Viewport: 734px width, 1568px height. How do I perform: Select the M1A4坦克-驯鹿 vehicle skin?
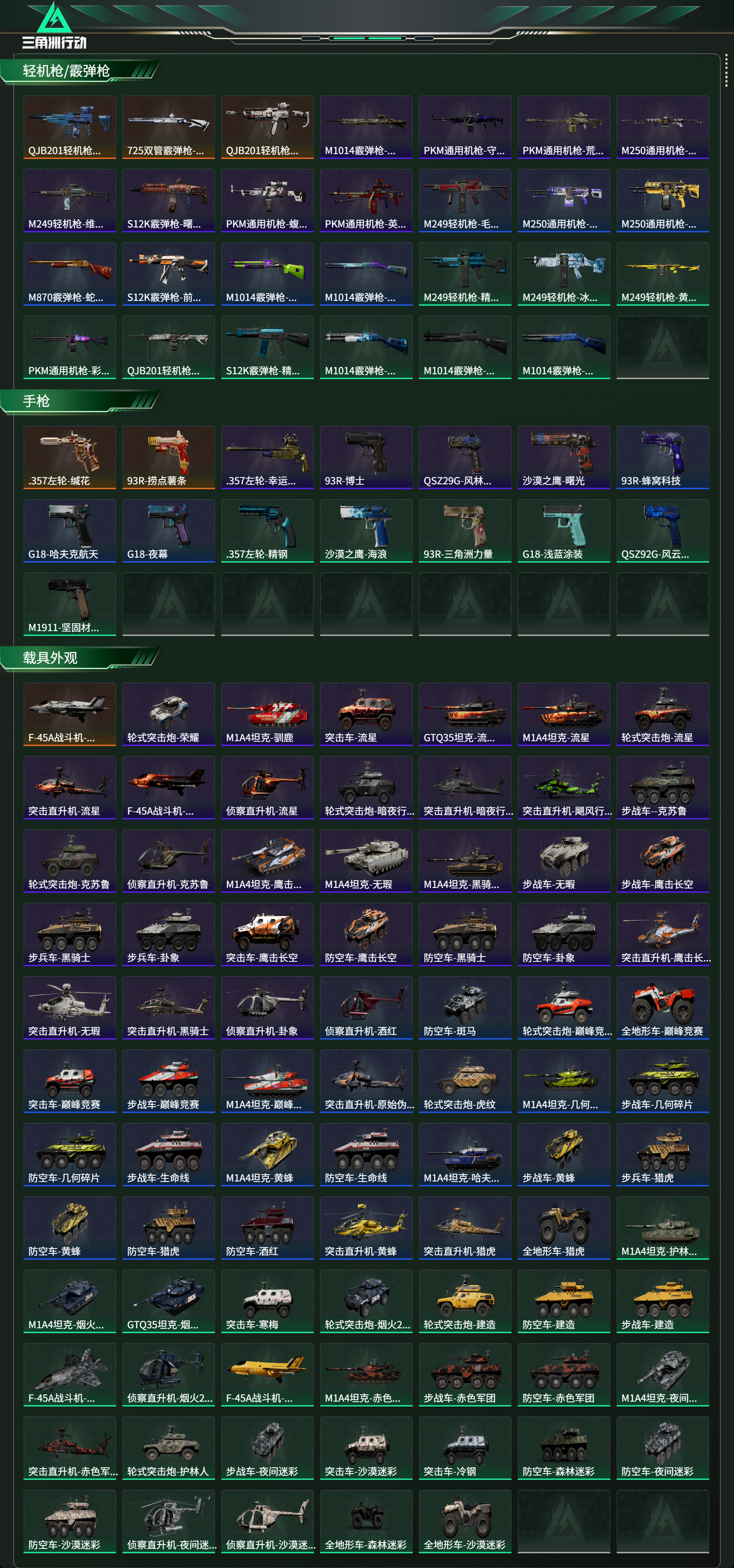[x=267, y=714]
